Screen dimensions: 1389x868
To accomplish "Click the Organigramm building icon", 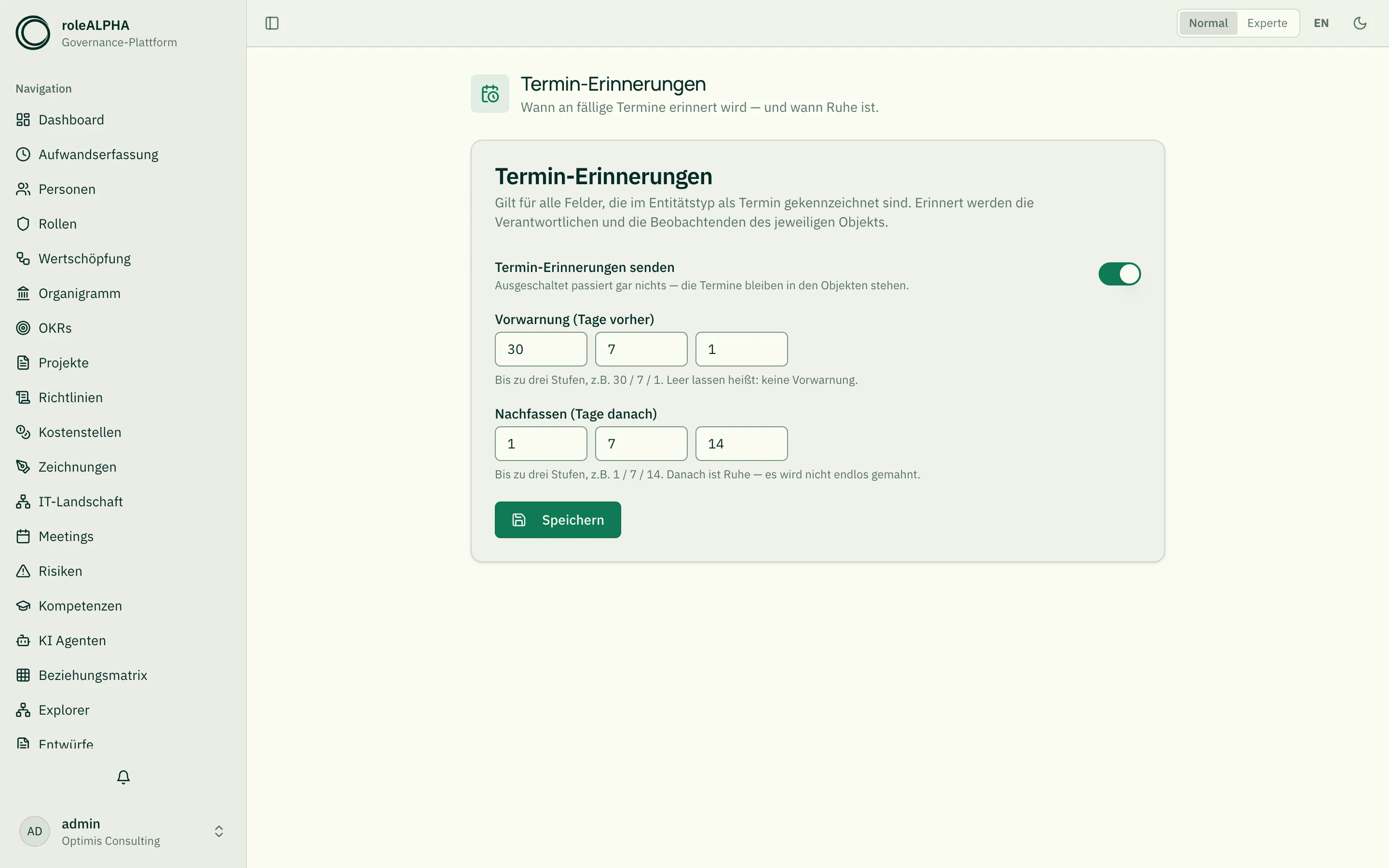I will pos(23,293).
